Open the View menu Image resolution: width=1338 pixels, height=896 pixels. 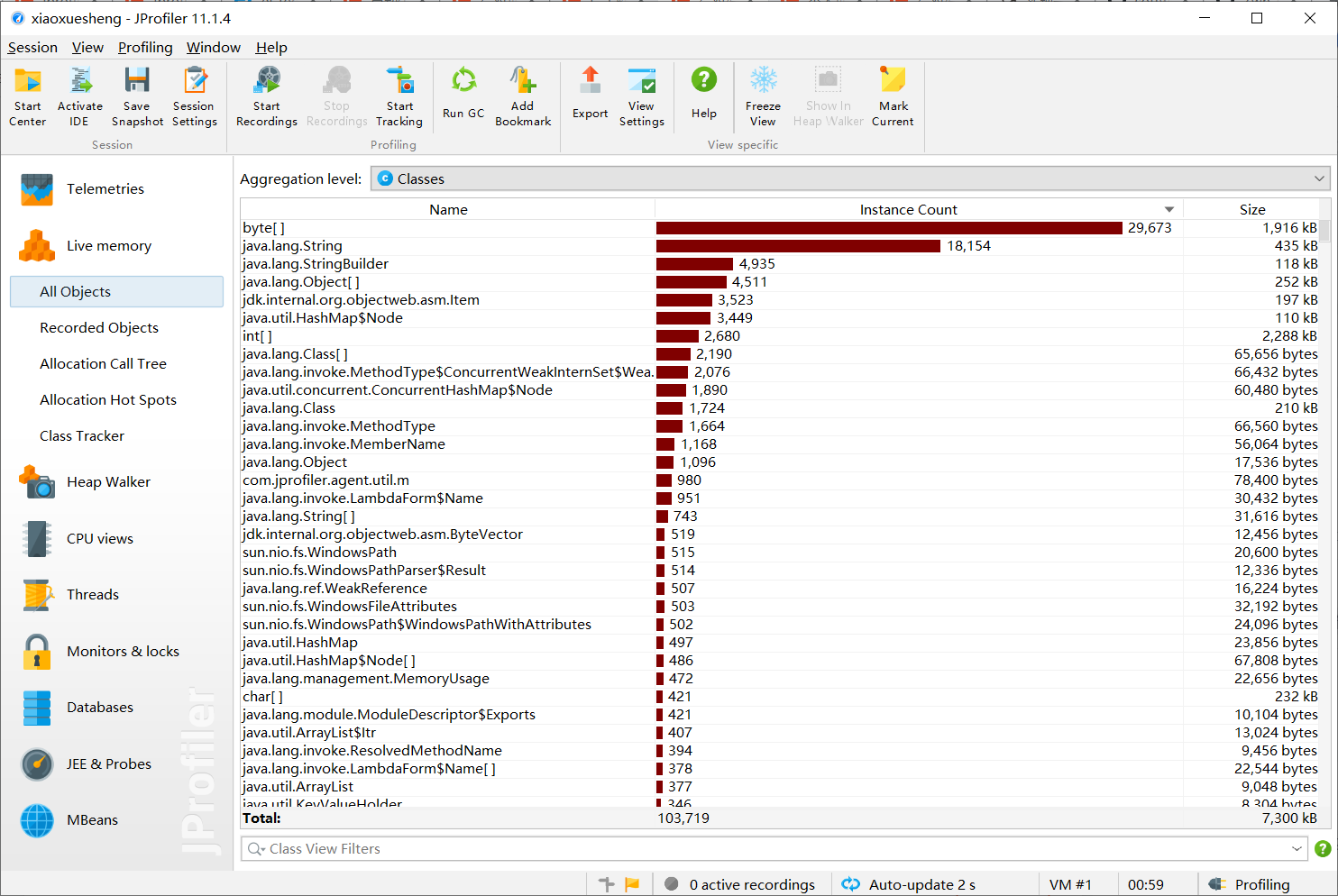[x=87, y=48]
